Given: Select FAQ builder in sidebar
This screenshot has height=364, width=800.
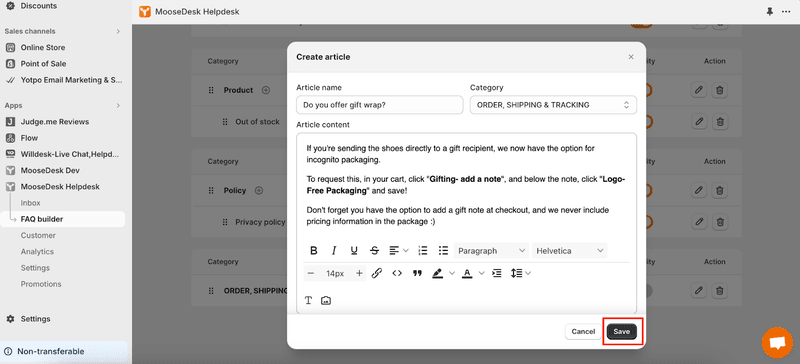Looking at the screenshot, I should [62, 219].
